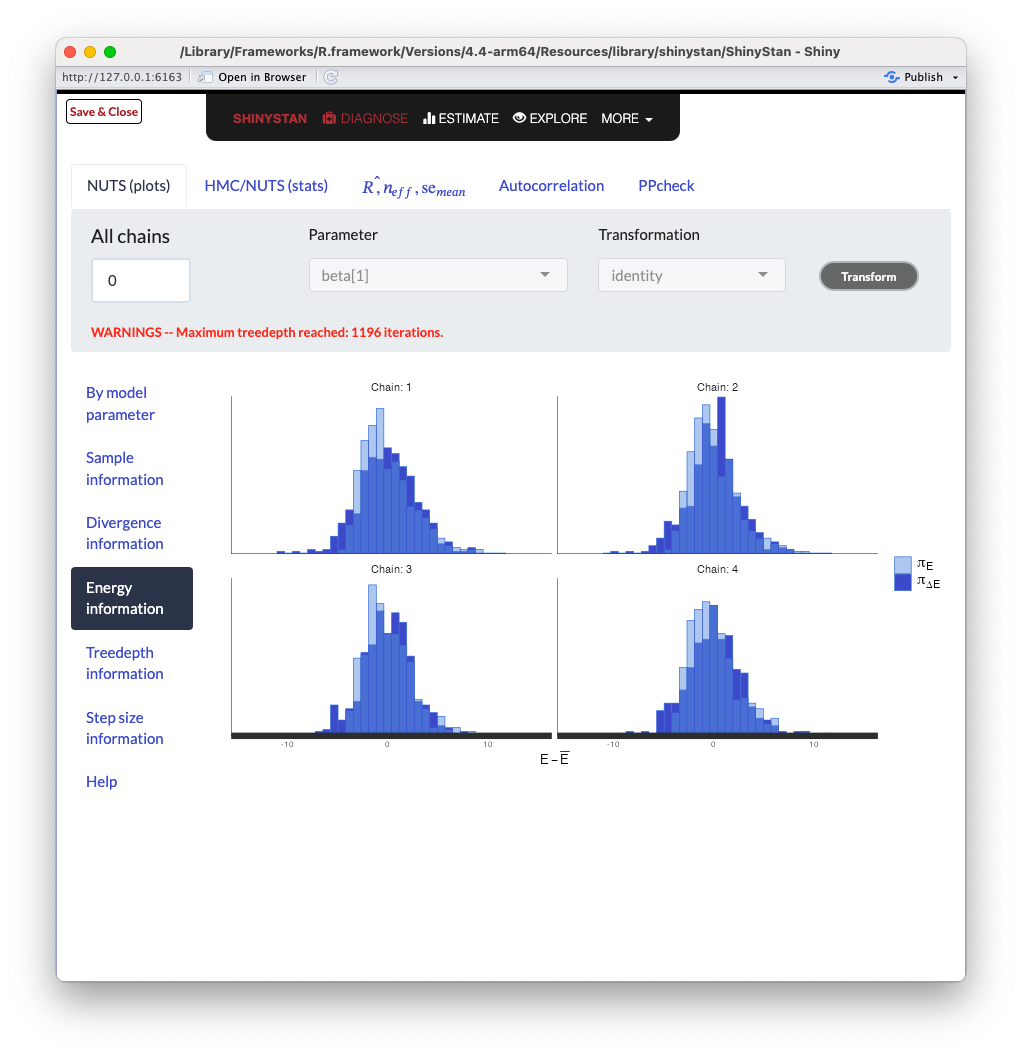
Task: Open the DIAGNOSE page in navbar
Action: (x=365, y=118)
